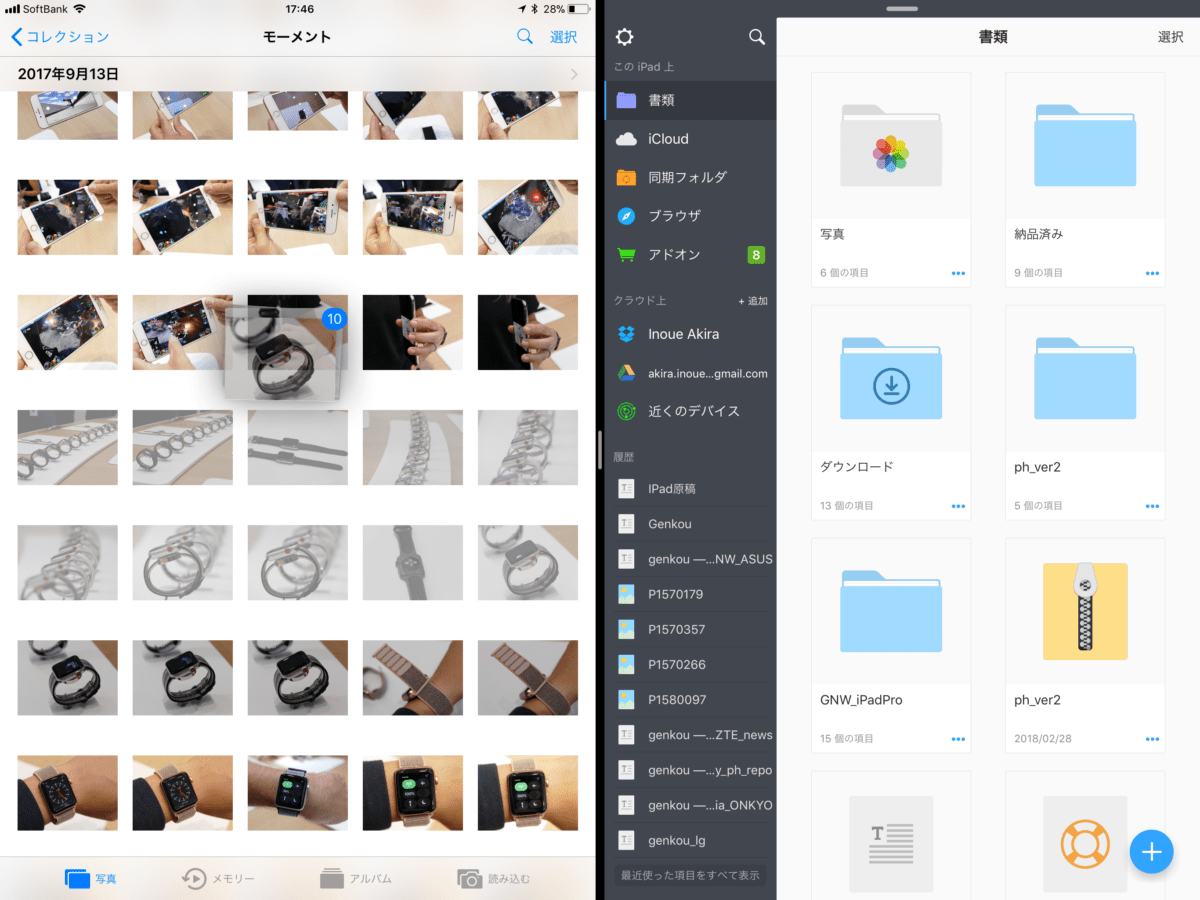Open more options for 写真 folder
The width and height of the screenshot is (1200, 900).
(x=958, y=273)
